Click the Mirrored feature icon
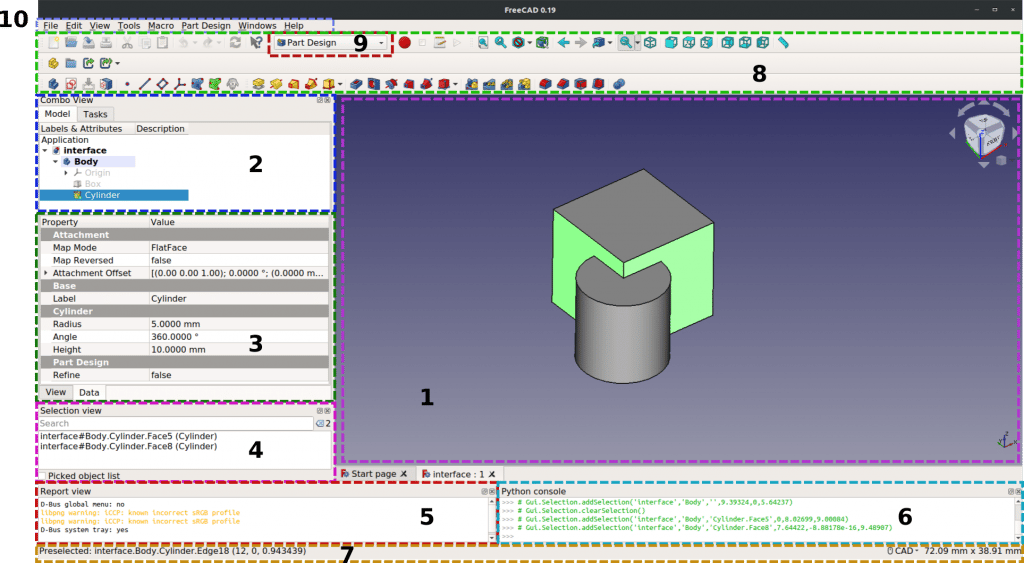The height and width of the screenshot is (563, 1024). (x=471, y=84)
